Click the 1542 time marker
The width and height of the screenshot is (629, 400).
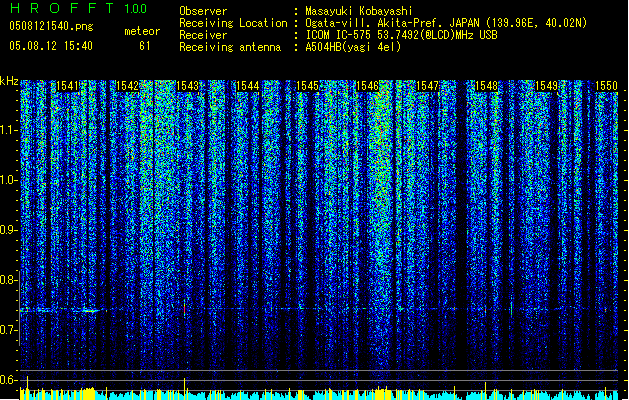[x=127, y=86]
